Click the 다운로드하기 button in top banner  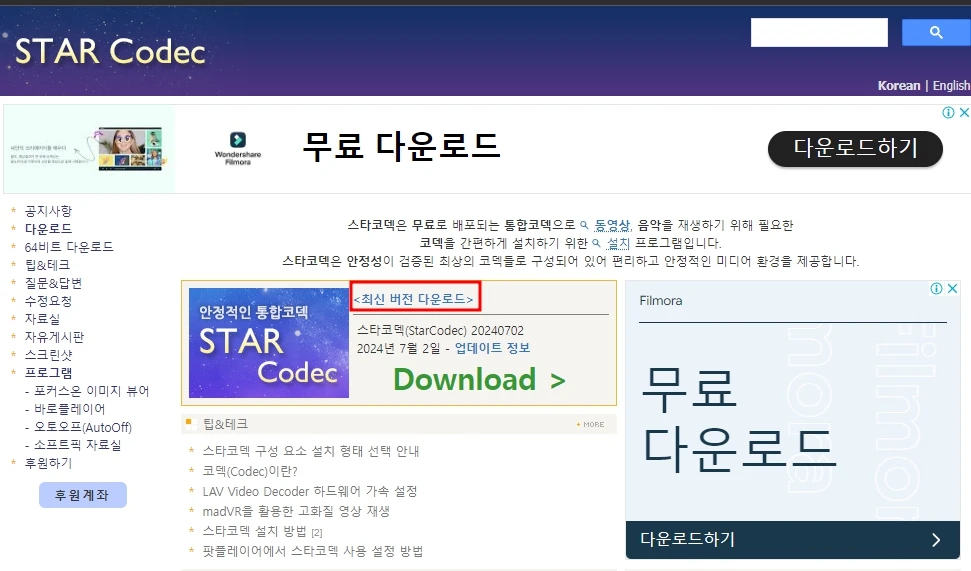click(855, 149)
